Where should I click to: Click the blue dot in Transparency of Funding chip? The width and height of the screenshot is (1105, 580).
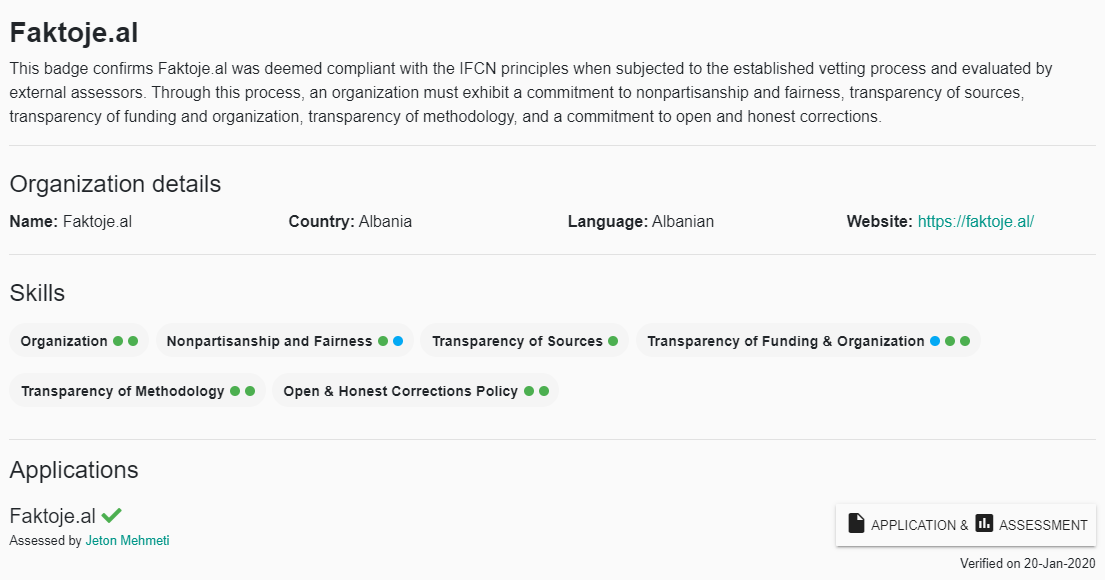934,341
